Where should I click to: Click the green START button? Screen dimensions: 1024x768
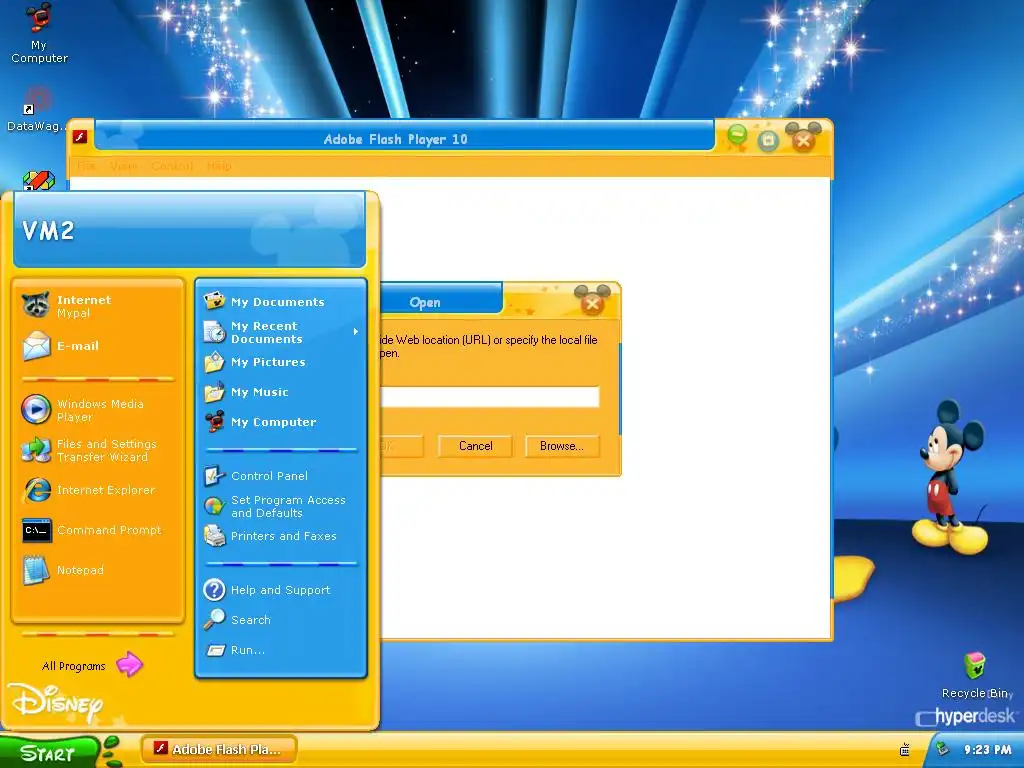click(49, 752)
